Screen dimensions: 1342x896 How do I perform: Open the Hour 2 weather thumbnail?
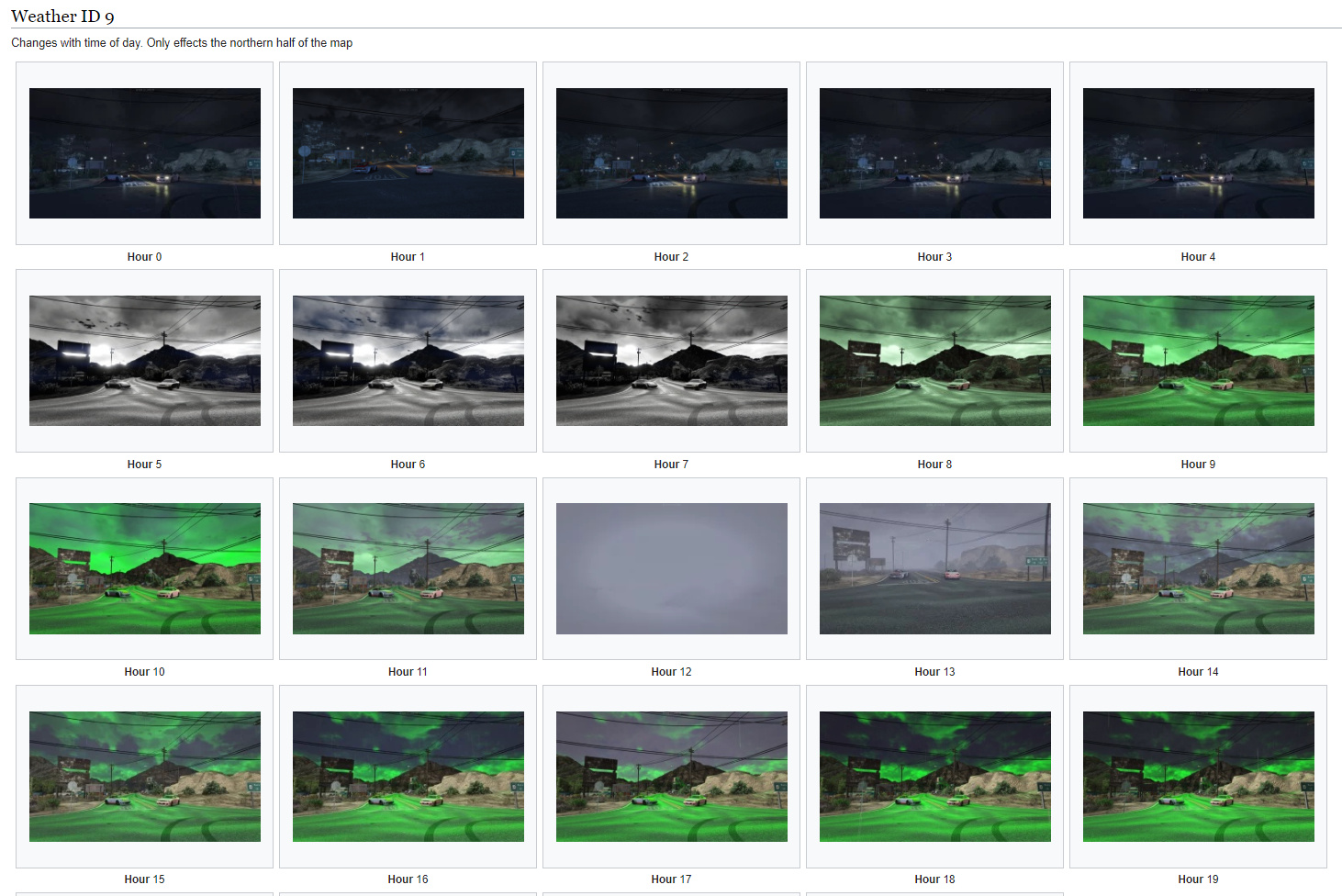pyautogui.click(x=672, y=153)
